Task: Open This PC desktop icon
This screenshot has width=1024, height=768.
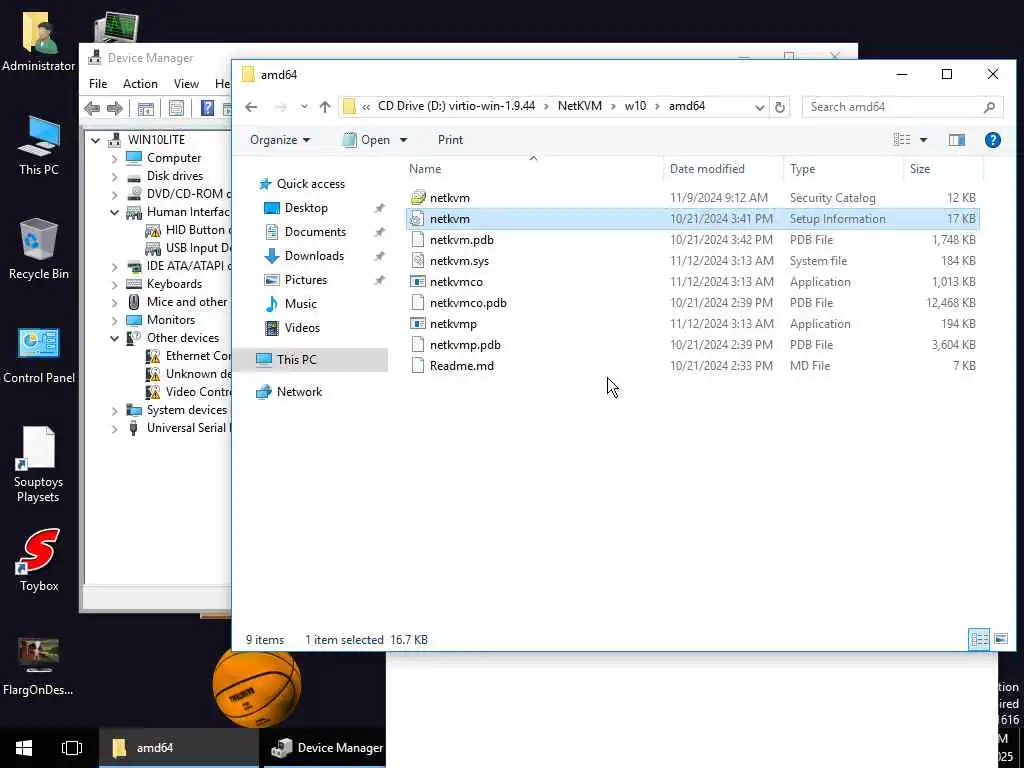Action: pos(39,146)
